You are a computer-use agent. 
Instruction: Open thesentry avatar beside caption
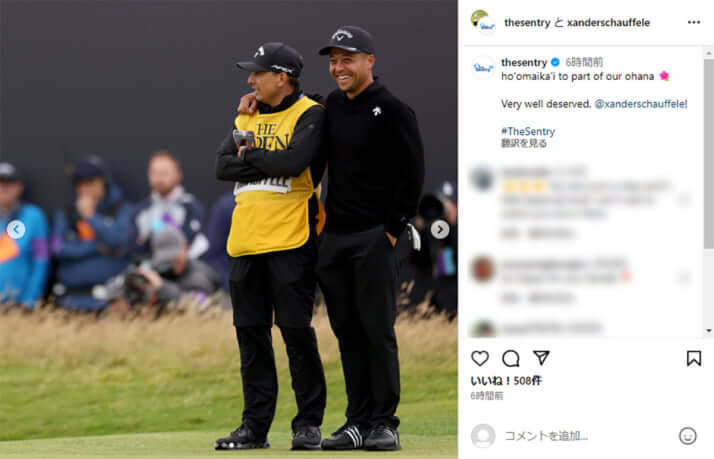click(483, 67)
